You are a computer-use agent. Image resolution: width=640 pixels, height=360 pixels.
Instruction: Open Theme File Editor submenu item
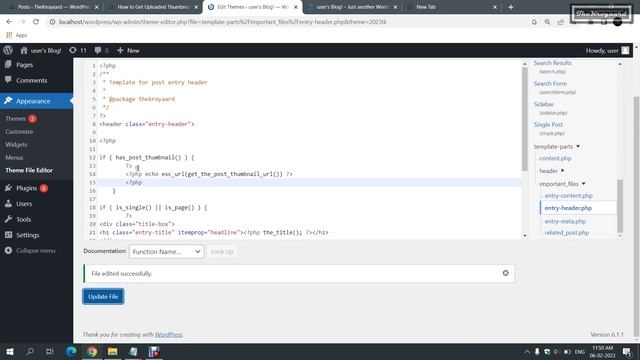(x=29, y=170)
